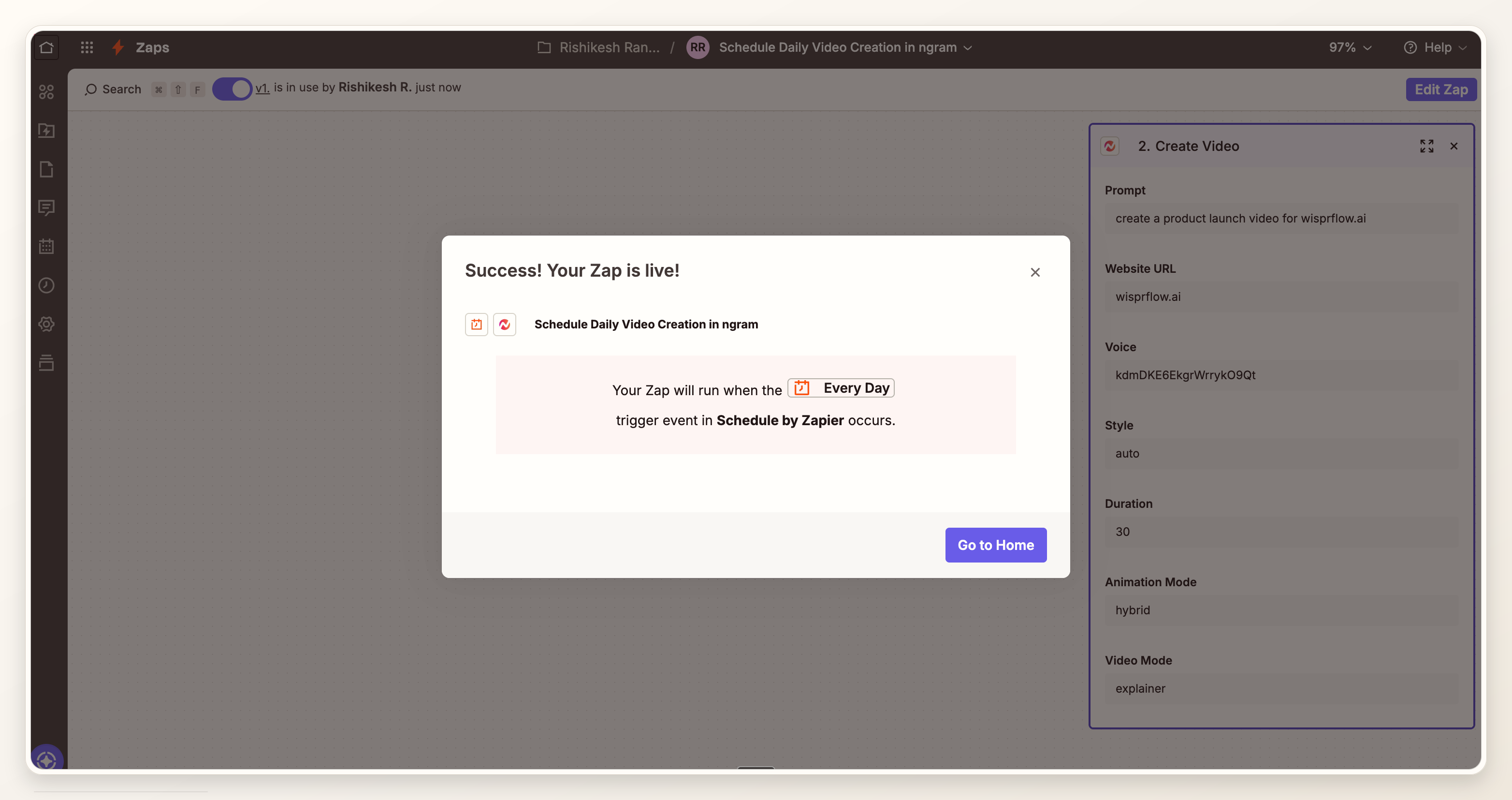Screen dimensions: 1512x800
Task: Click the ngram app icon in dialog
Action: click(x=505, y=324)
